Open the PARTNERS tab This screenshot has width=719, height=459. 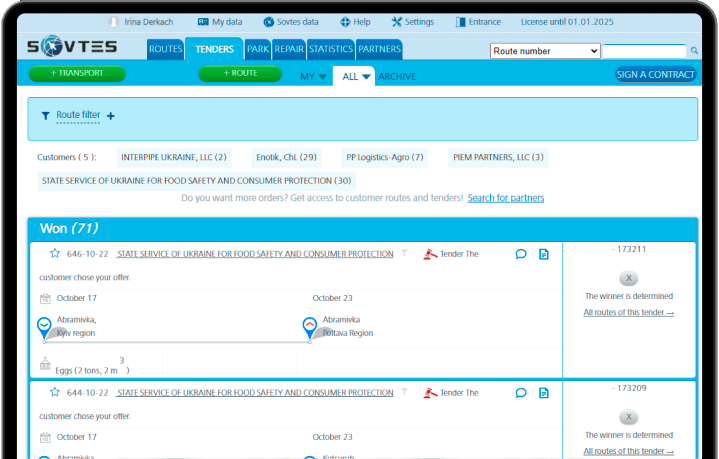pos(379,49)
